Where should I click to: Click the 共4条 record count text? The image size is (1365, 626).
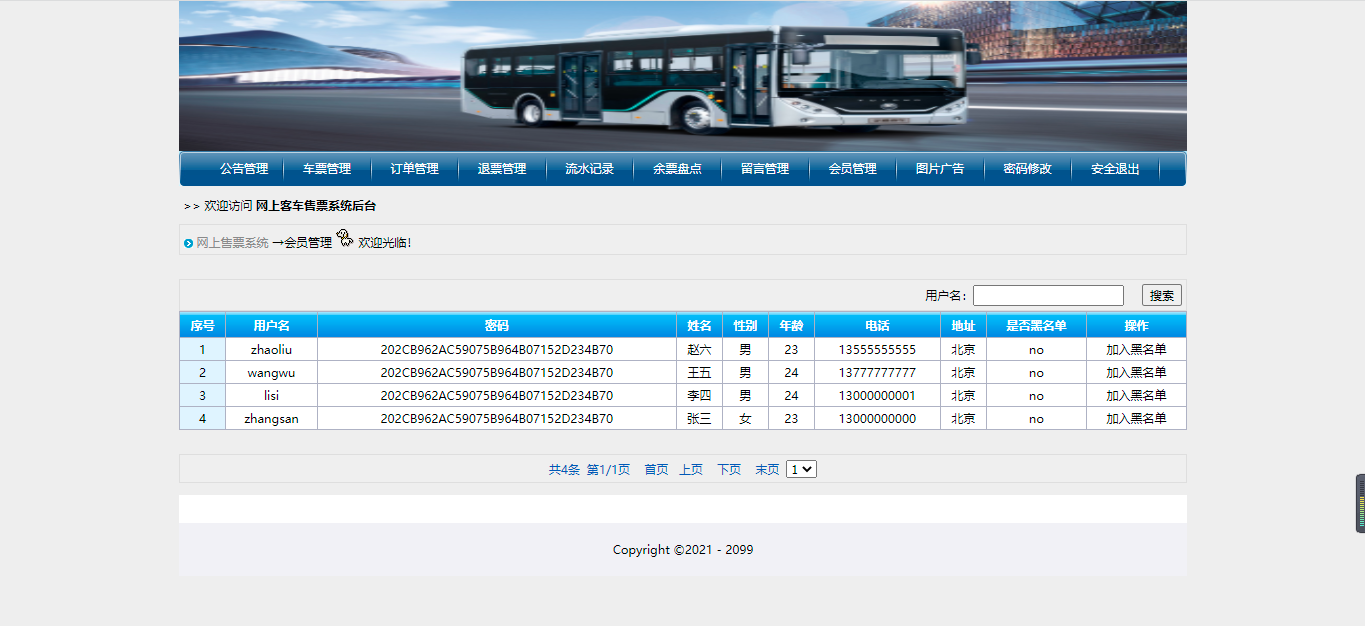564,469
